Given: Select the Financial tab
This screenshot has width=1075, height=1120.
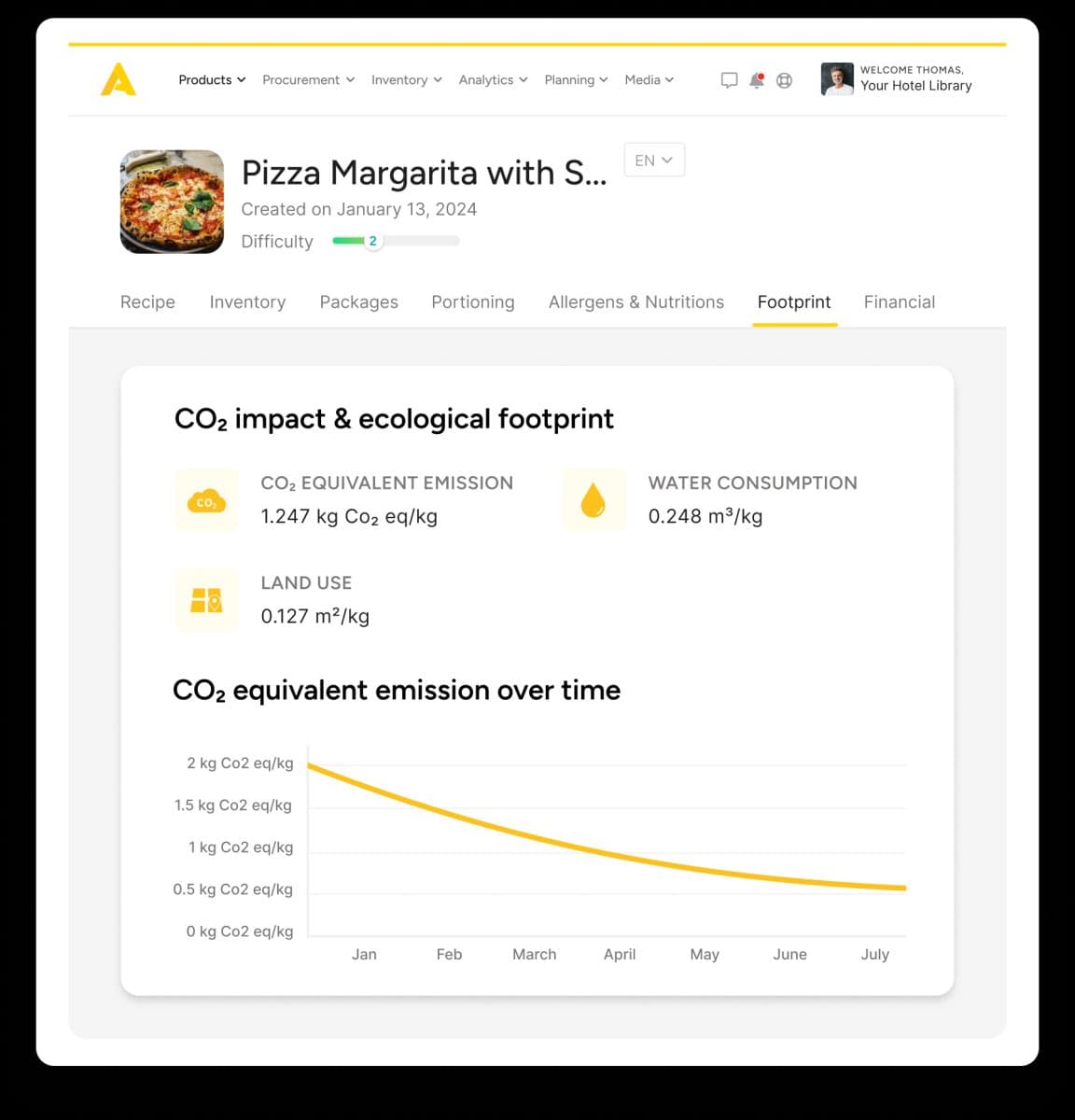Looking at the screenshot, I should pyautogui.click(x=900, y=302).
